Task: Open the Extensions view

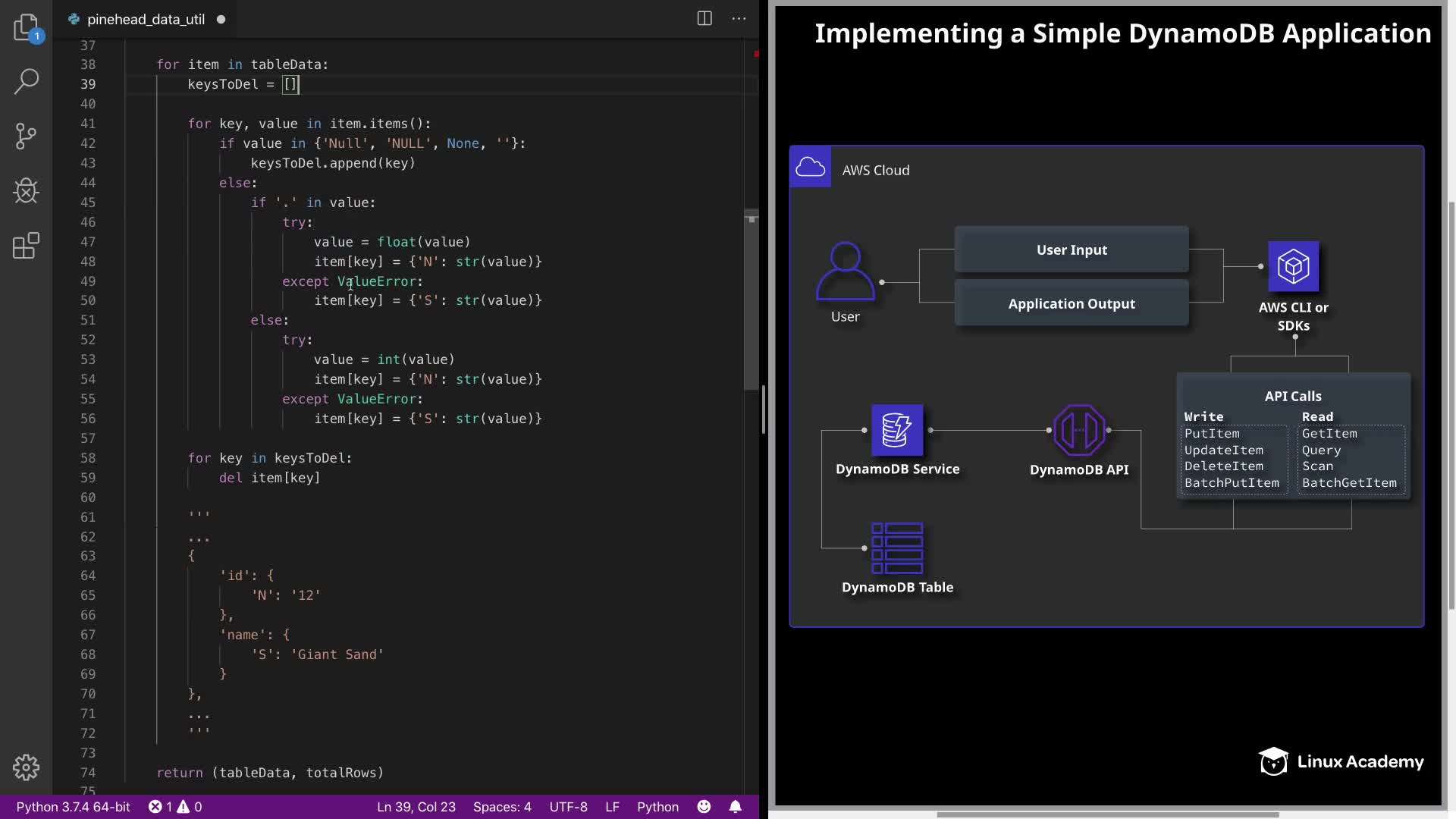Action: (x=26, y=246)
